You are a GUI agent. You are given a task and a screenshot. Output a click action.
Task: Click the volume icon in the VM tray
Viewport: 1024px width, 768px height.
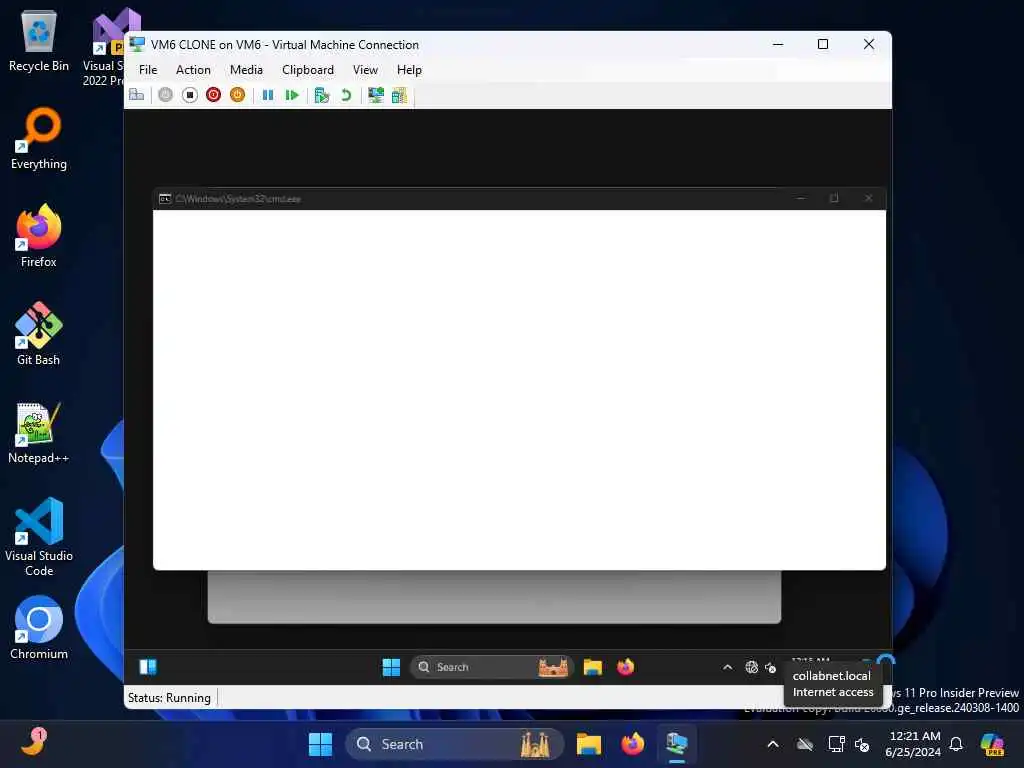(x=771, y=667)
